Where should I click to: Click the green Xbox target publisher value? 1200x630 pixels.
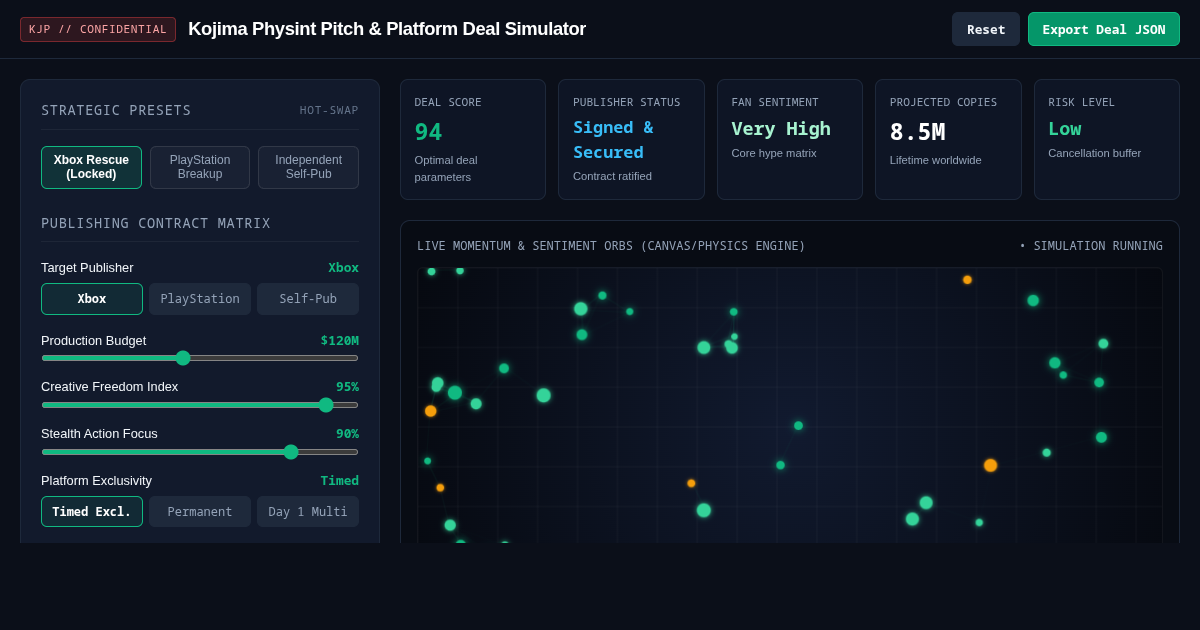(x=343, y=268)
